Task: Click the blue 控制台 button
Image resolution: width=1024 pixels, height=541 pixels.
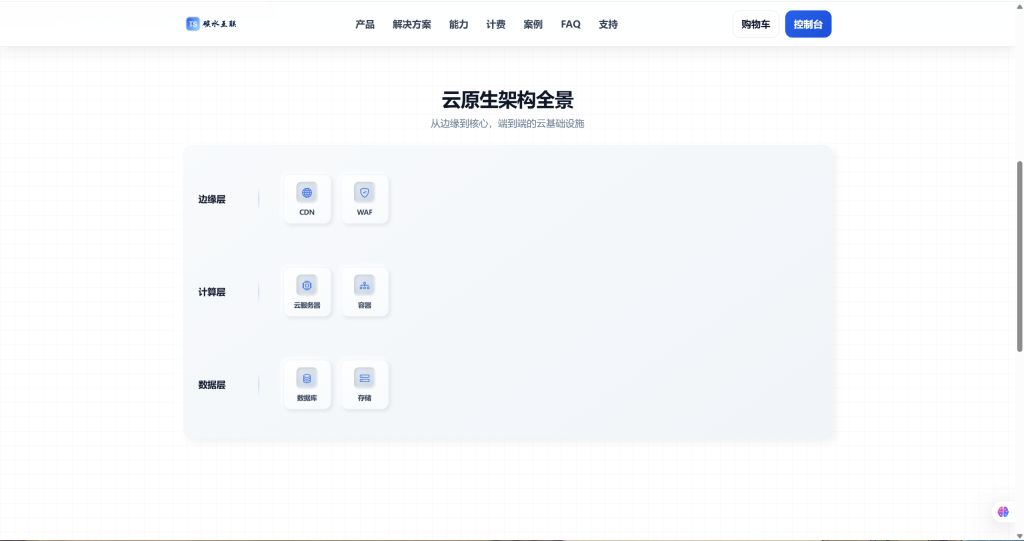Action: 808,24
